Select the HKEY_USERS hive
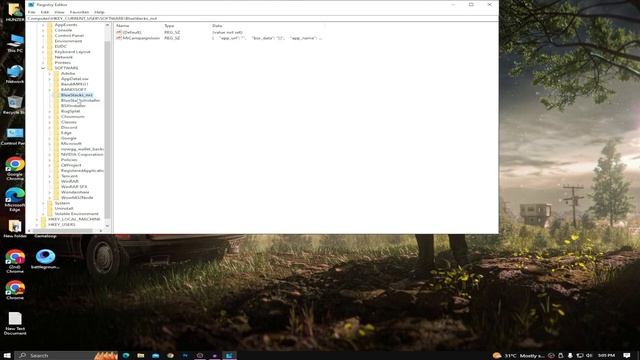Screen dimensions: 640x360 [62, 224]
